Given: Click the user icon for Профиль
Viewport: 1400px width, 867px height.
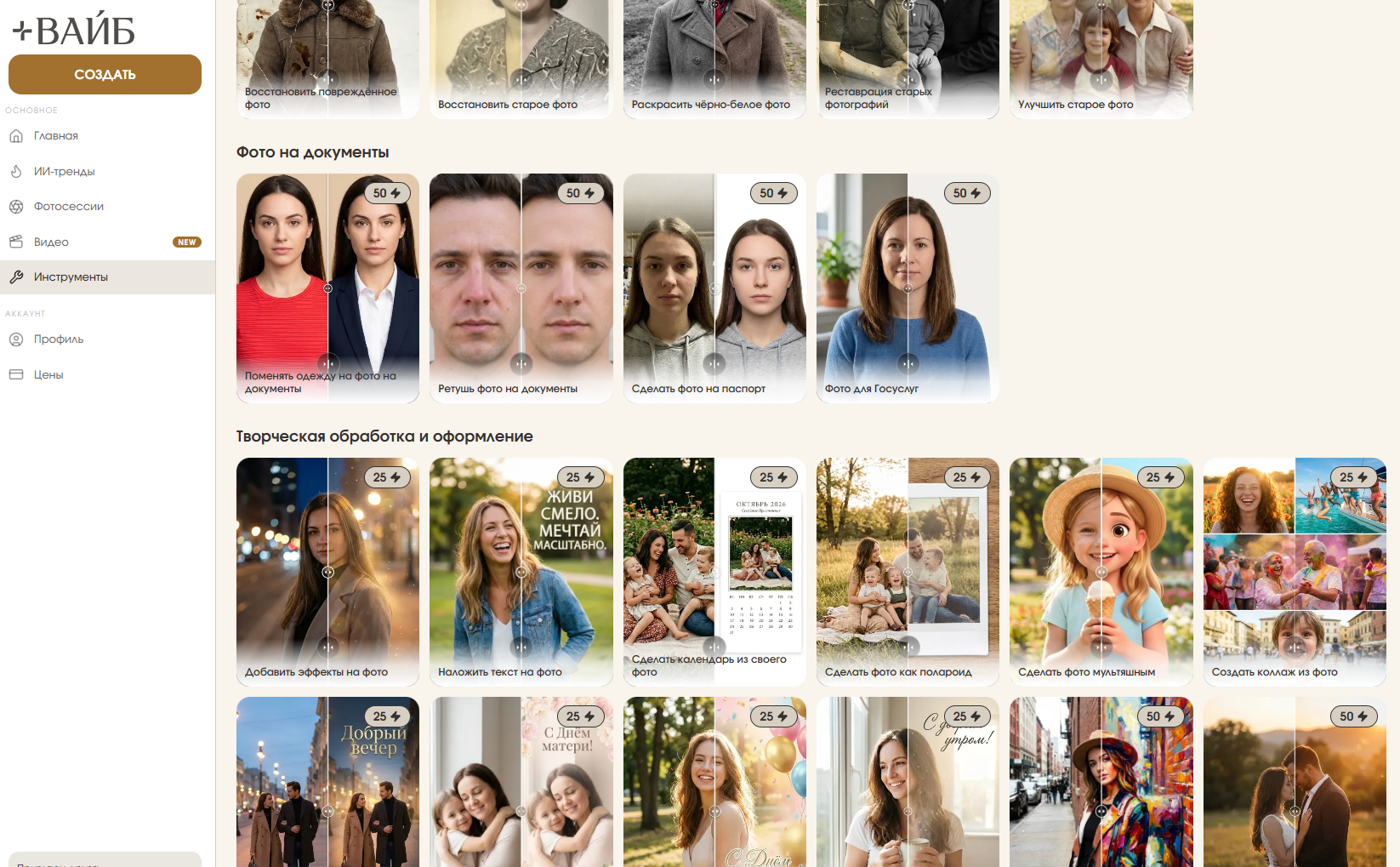Looking at the screenshot, I should pyautogui.click(x=16, y=339).
